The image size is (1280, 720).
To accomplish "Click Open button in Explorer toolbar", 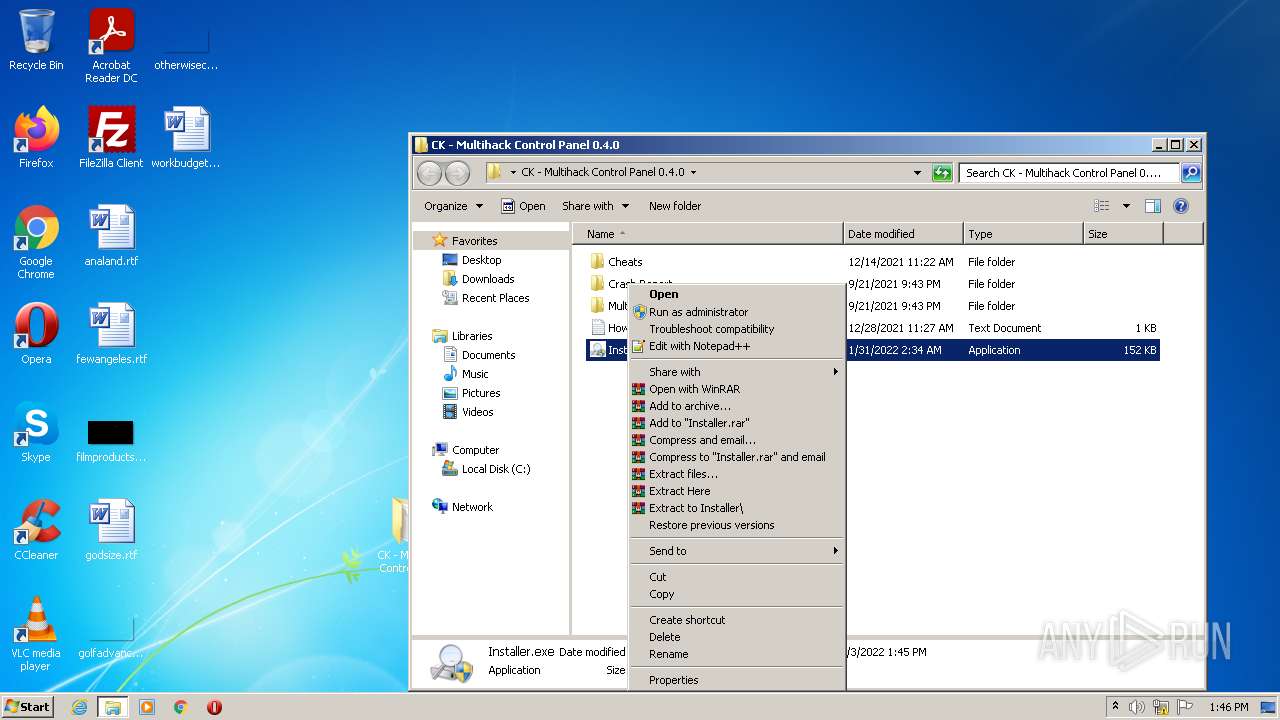I will click(x=523, y=206).
